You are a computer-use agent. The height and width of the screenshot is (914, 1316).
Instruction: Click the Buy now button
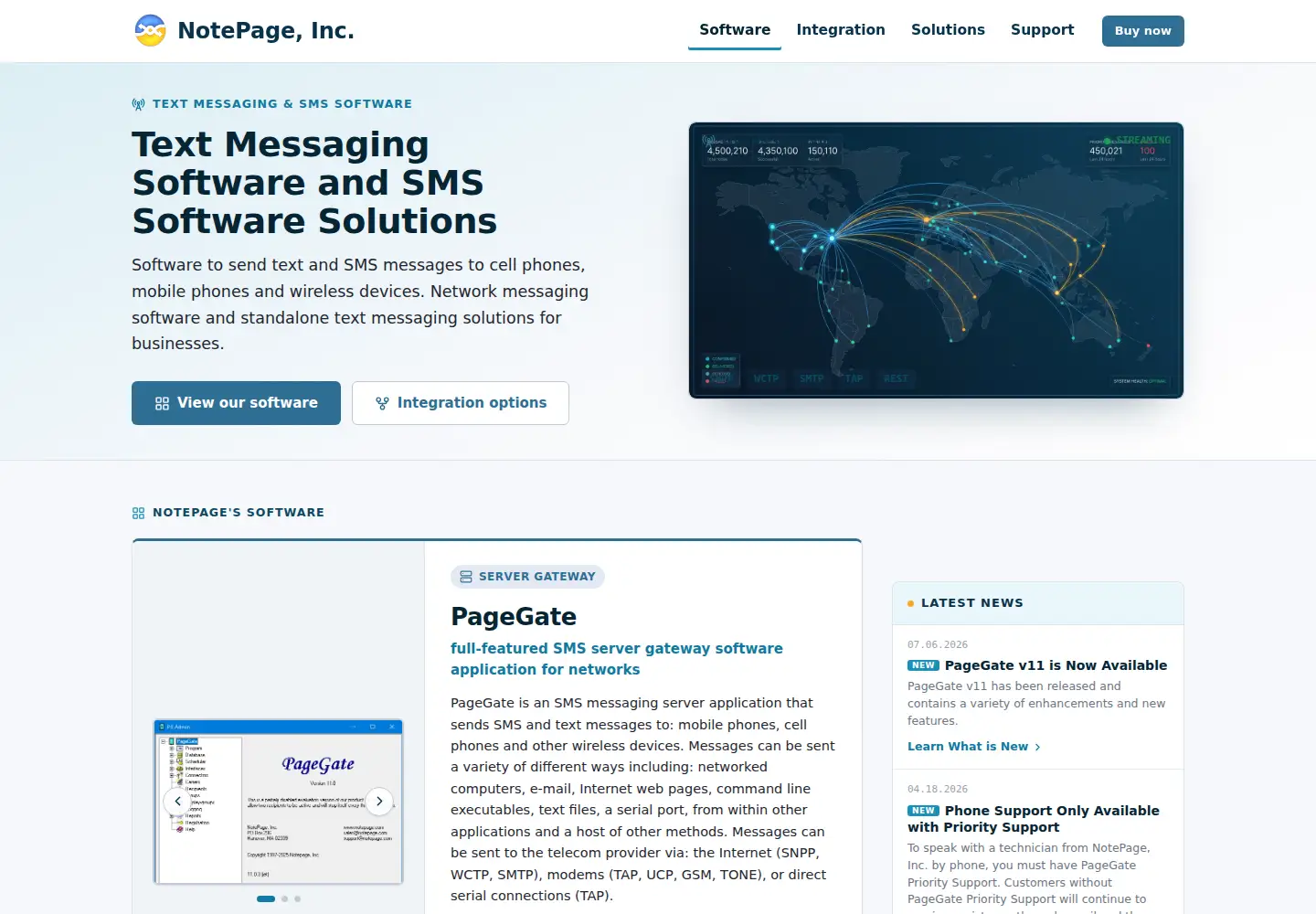[x=1142, y=31]
